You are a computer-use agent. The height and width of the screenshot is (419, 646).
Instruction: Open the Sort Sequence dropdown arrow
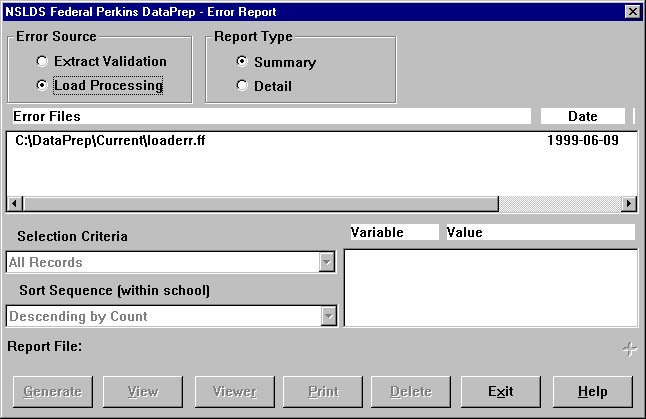(x=328, y=316)
